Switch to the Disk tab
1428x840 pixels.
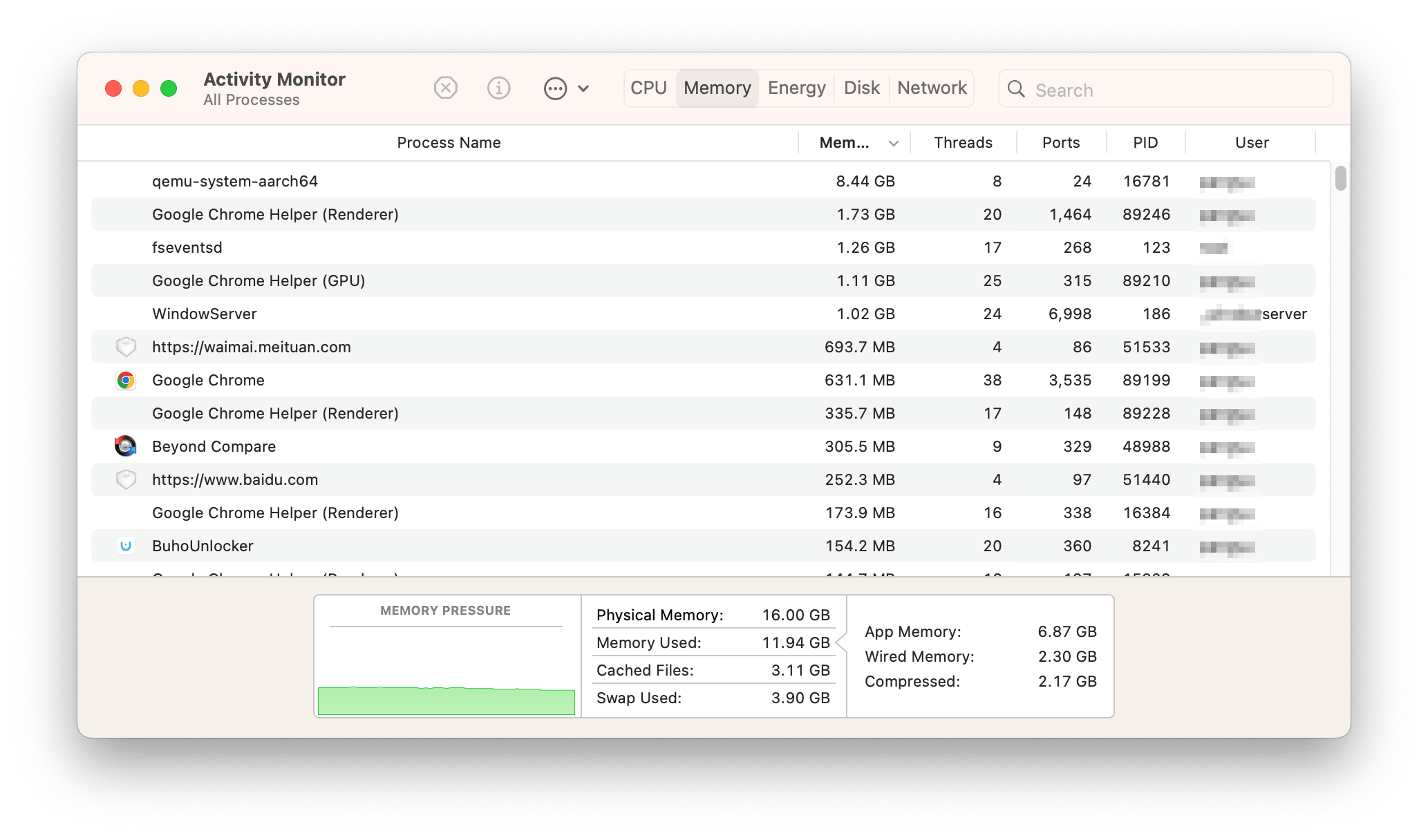pos(862,88)
